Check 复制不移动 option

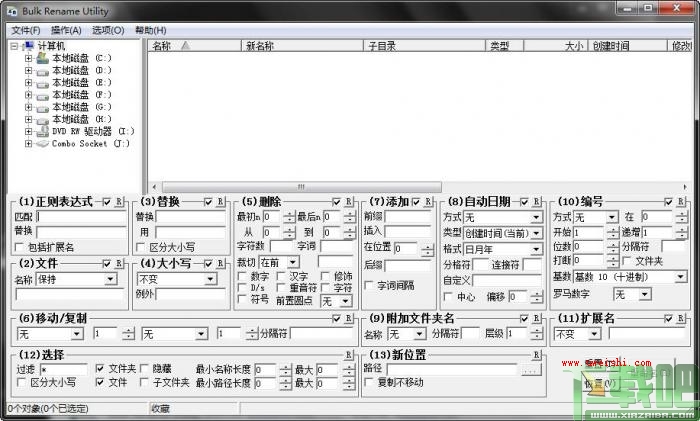(369, 382)
